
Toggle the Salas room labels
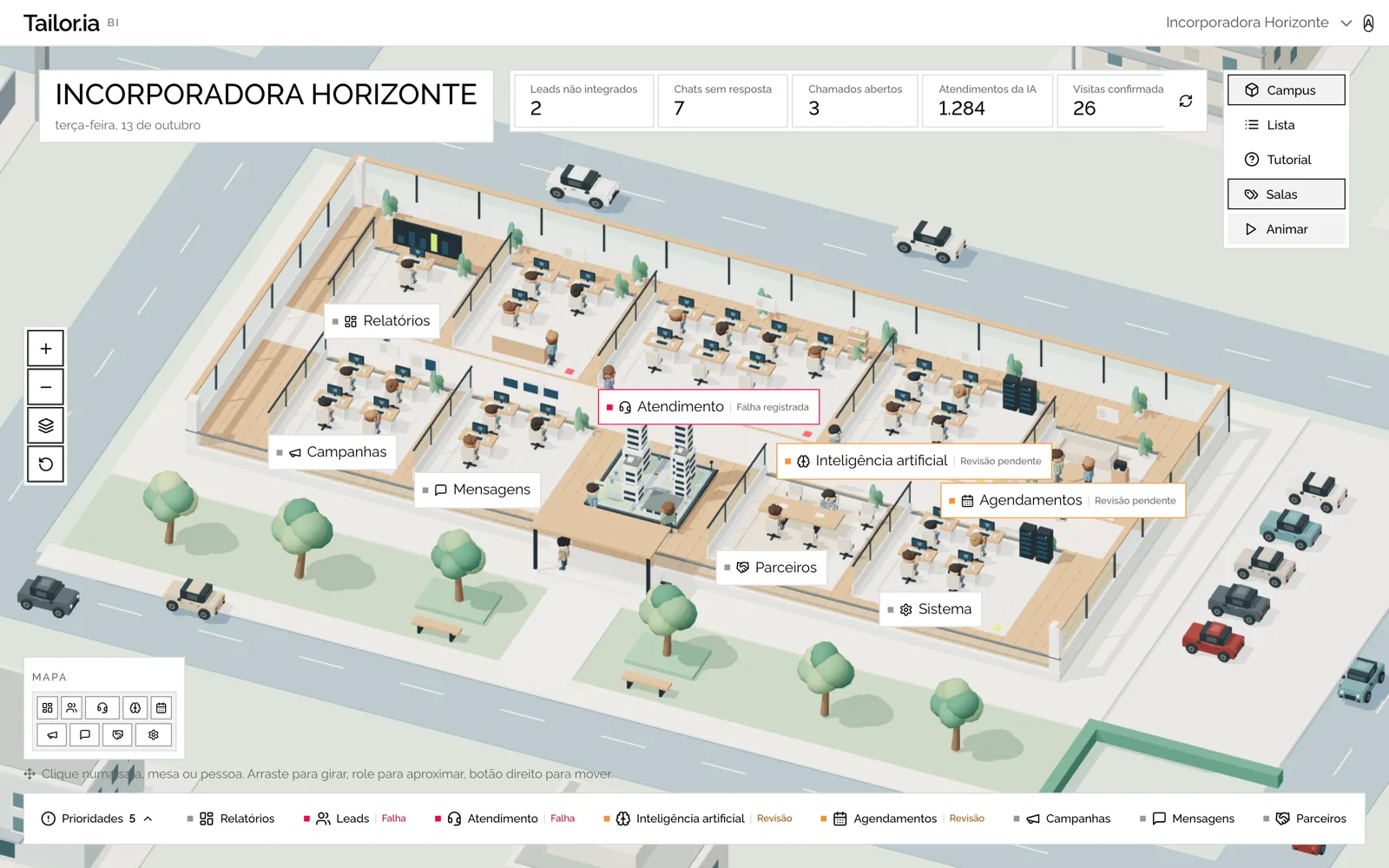pyautogui.click(x=1286, y=194)
